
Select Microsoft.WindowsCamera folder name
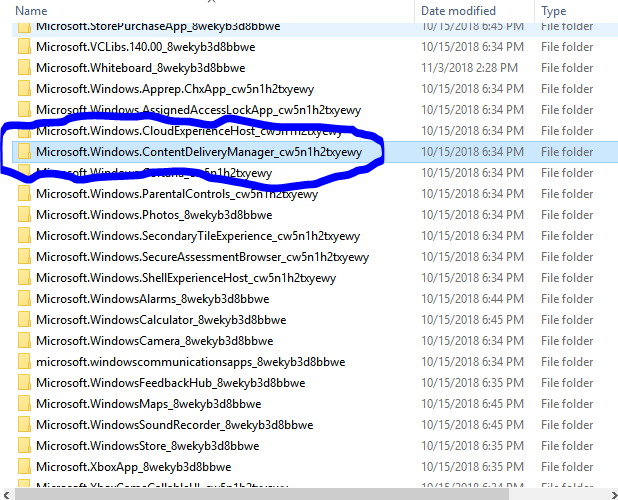point(154,341)
